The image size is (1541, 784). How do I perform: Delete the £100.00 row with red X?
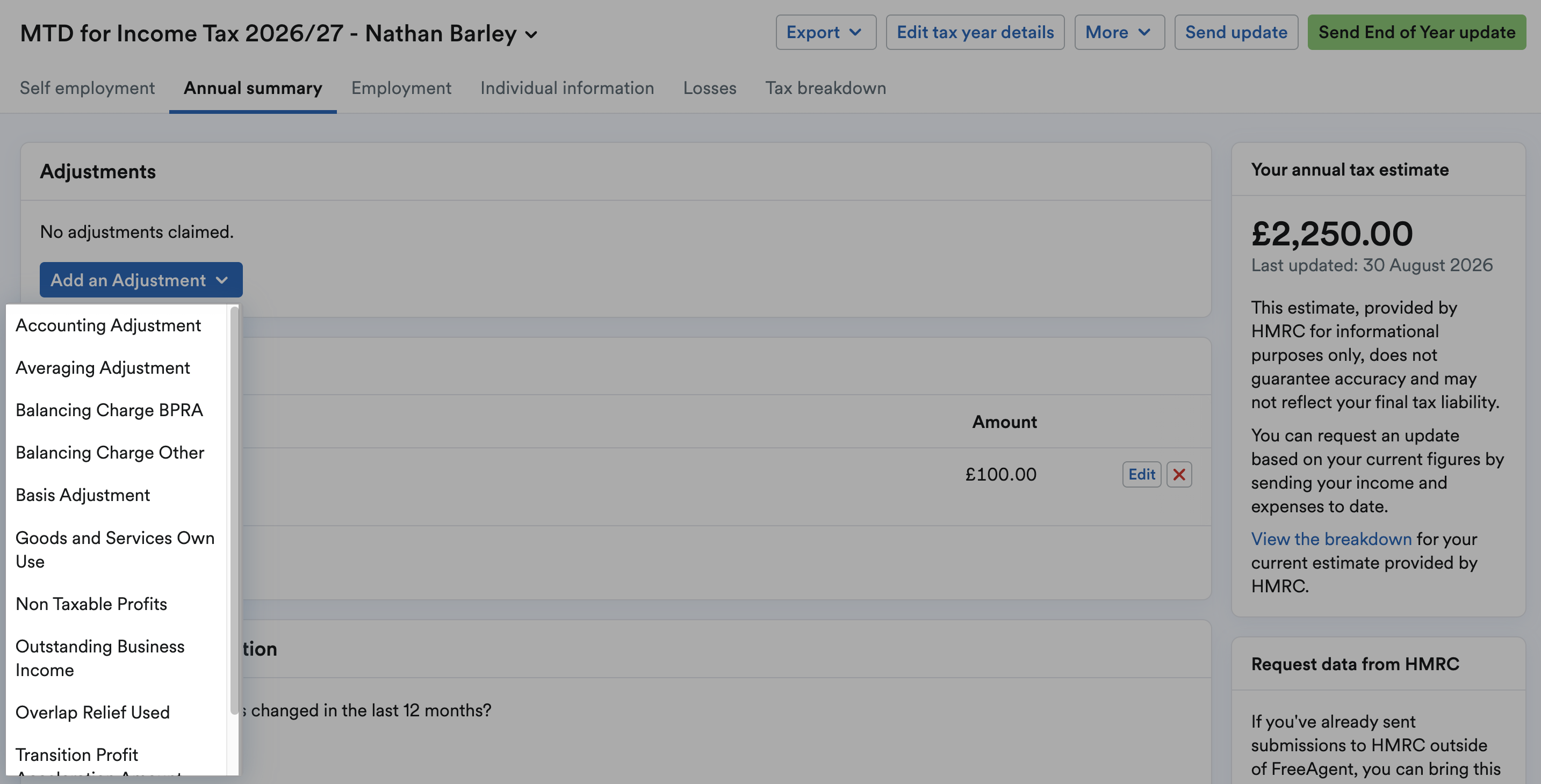[x=1178, y=474]
